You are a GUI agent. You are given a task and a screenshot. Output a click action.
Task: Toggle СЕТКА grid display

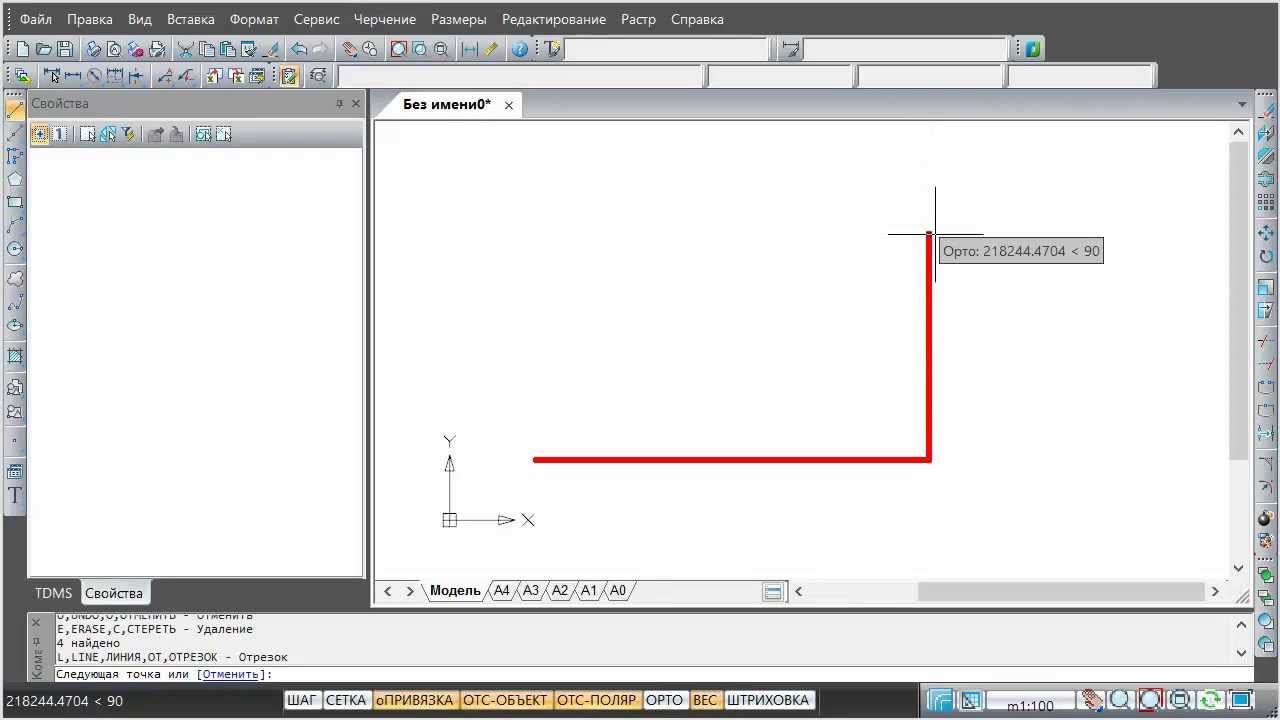(x=346, y=700)
